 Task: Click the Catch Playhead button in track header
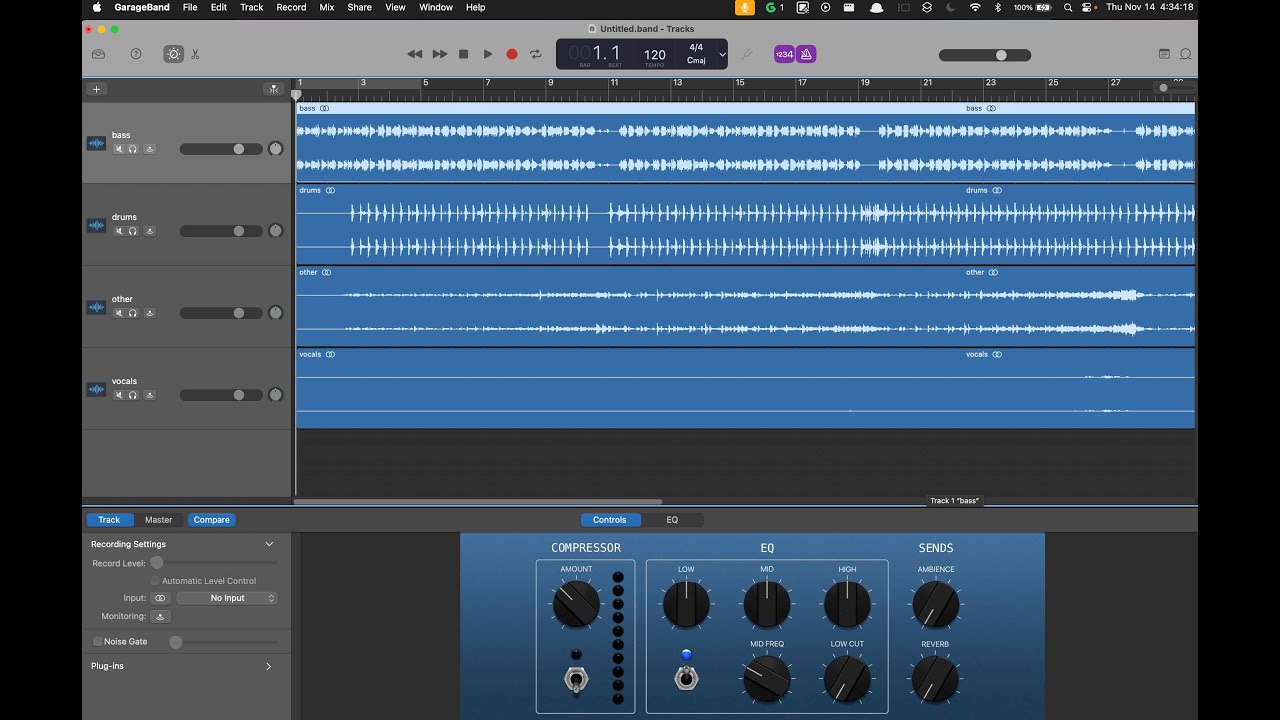click(274, 89)
